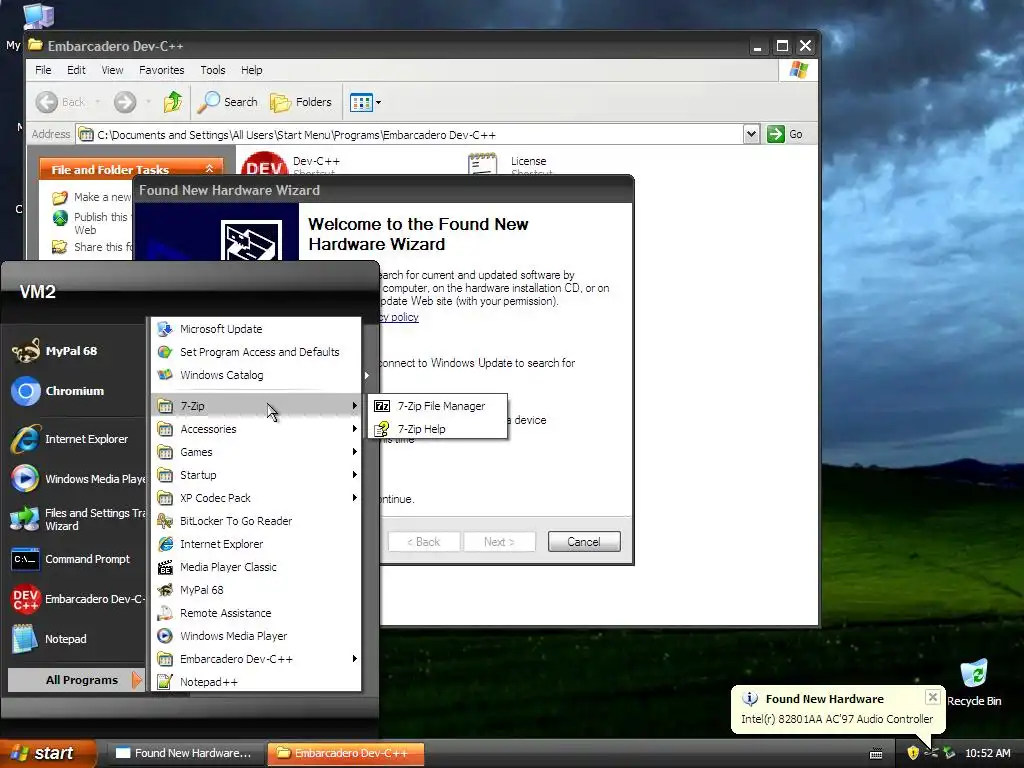This screenshot has width=1024, height=768.
Task: Start Files and Settings Transfer Wizard
Action: 78,519
